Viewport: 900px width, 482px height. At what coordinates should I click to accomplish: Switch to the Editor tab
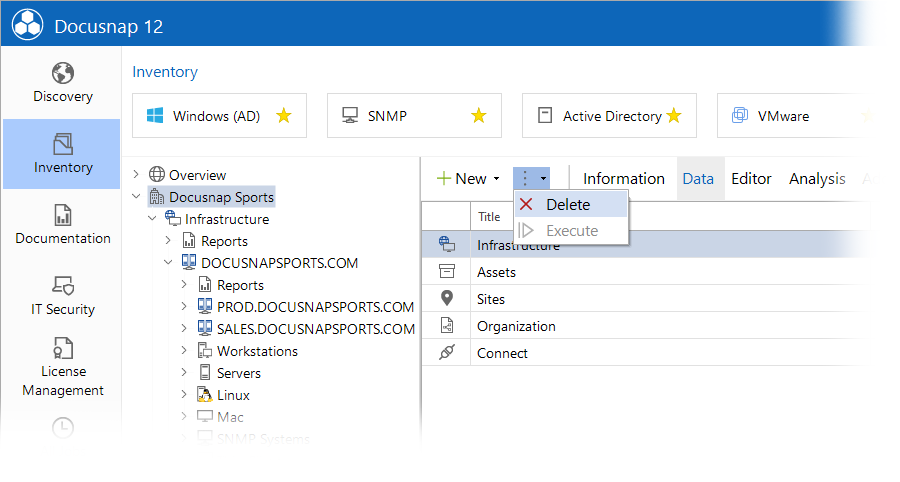tap(751, 178)
